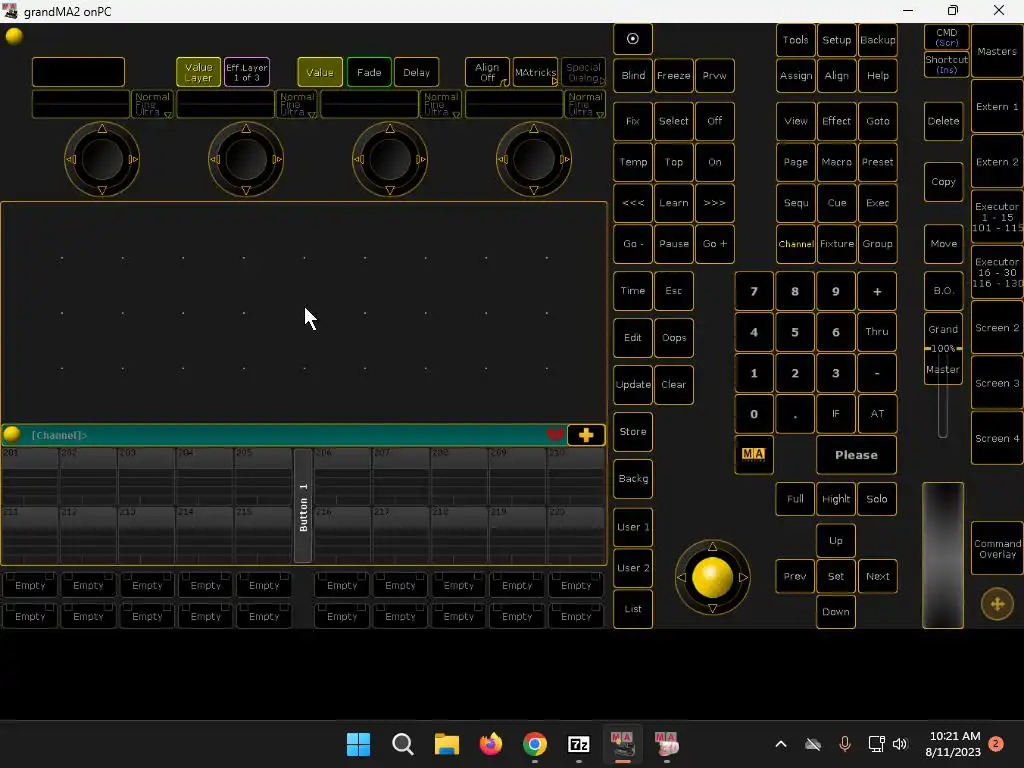The image size is (1024, 768).
Task: Switch to Extern 1 tab
Action: 997,106
